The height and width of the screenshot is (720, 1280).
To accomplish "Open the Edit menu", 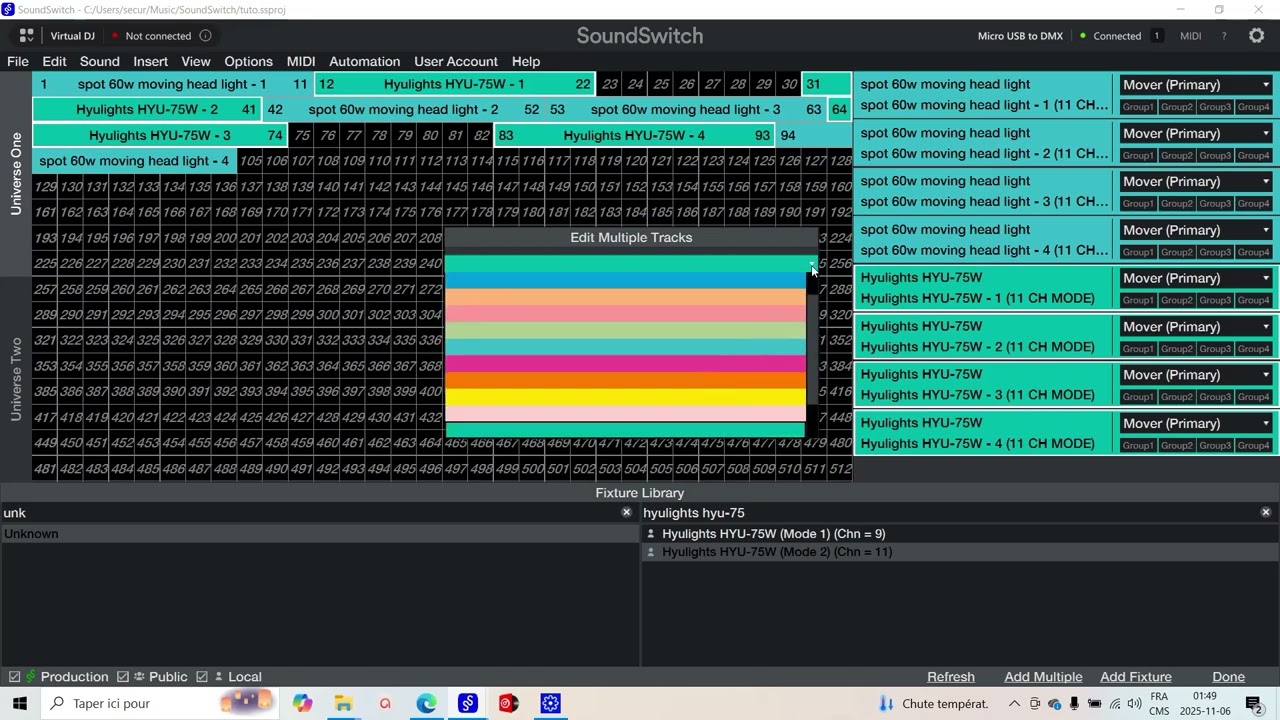I will click(54, 62).
